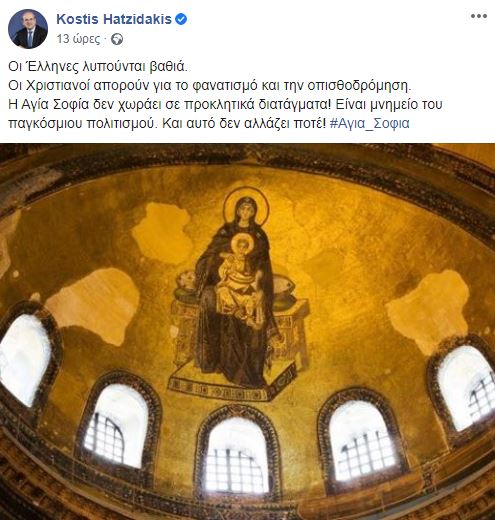Open the three-dots post options menu
495x520 pixels.
click(x=478, y=16)
